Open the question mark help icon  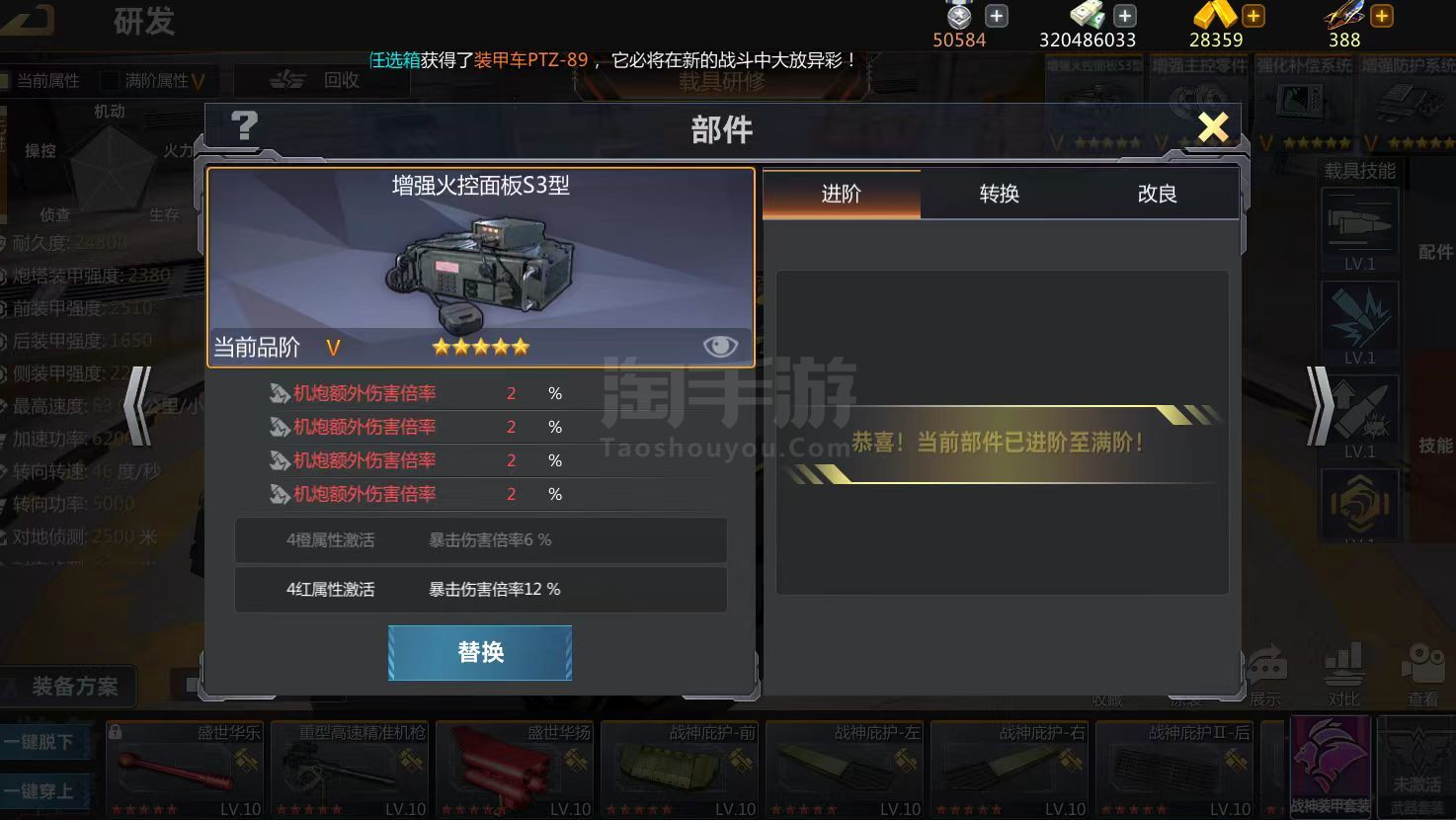243,127
